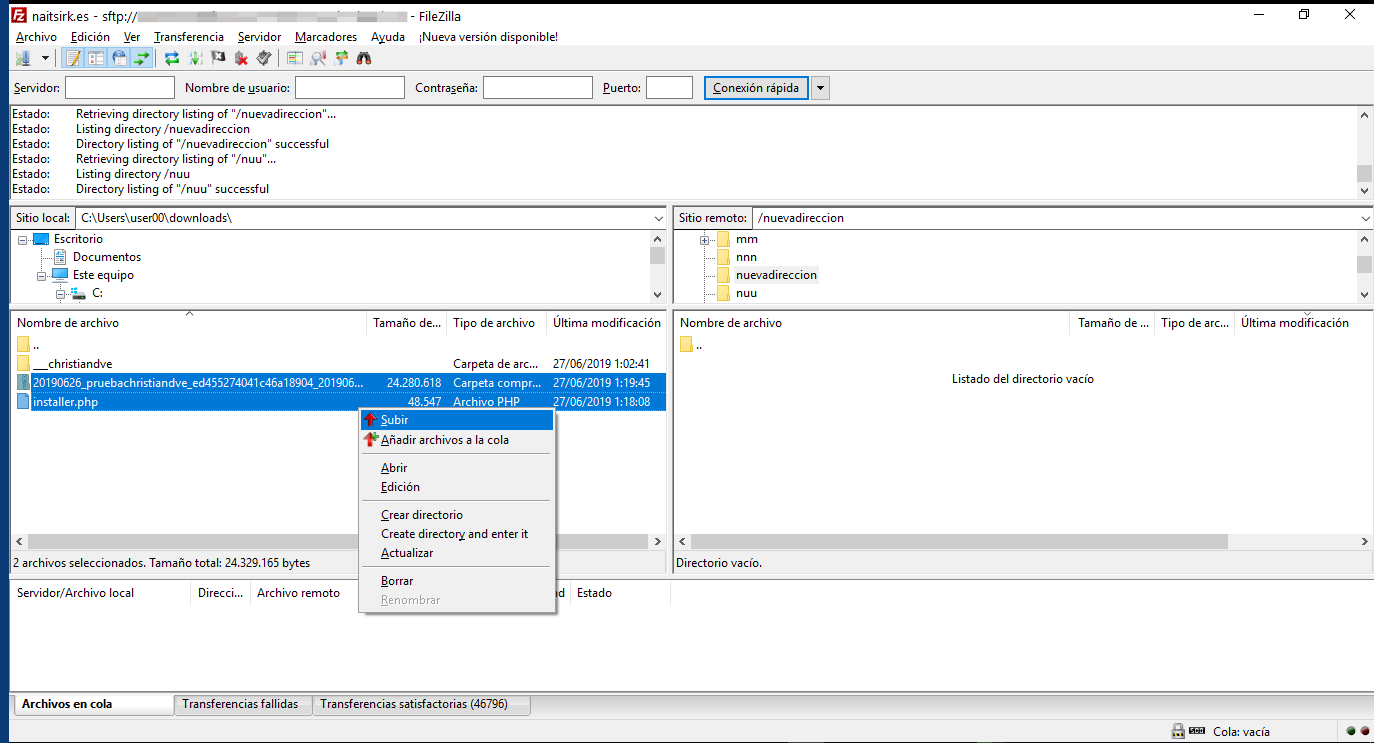
Task: Refresh file and folder lists
Action: 172,58
